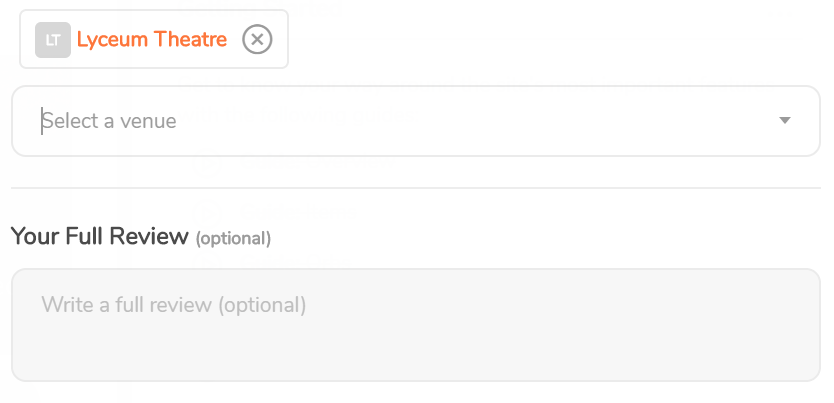Click into the full review text area
Image resolution: width=834 pixels, height=403 pixels.
coord(416,325)
